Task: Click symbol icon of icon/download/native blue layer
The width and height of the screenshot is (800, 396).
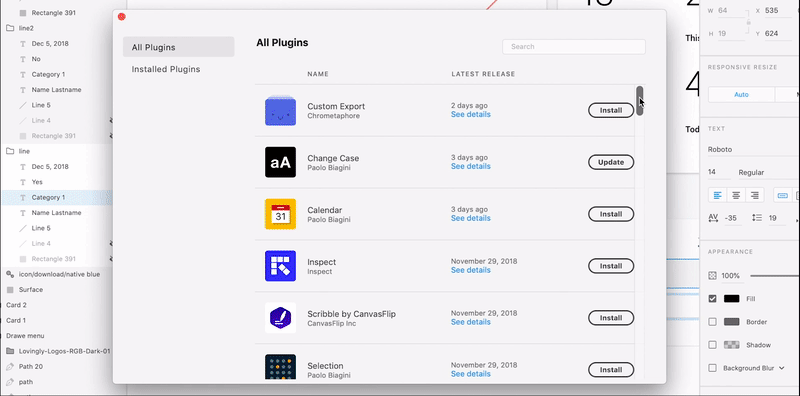Action: coord(10,274)
